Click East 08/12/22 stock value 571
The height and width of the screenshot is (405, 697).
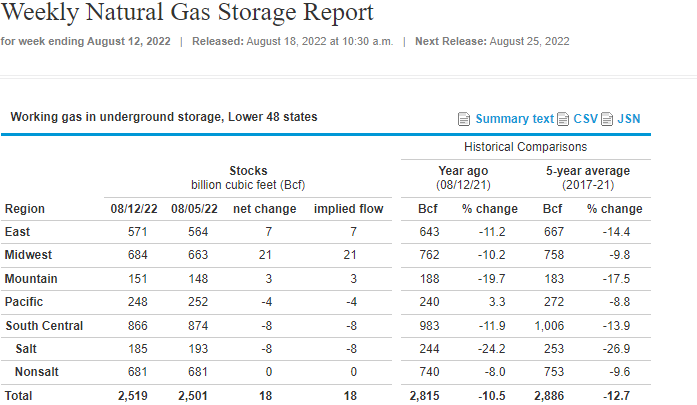tap(138, 232)
